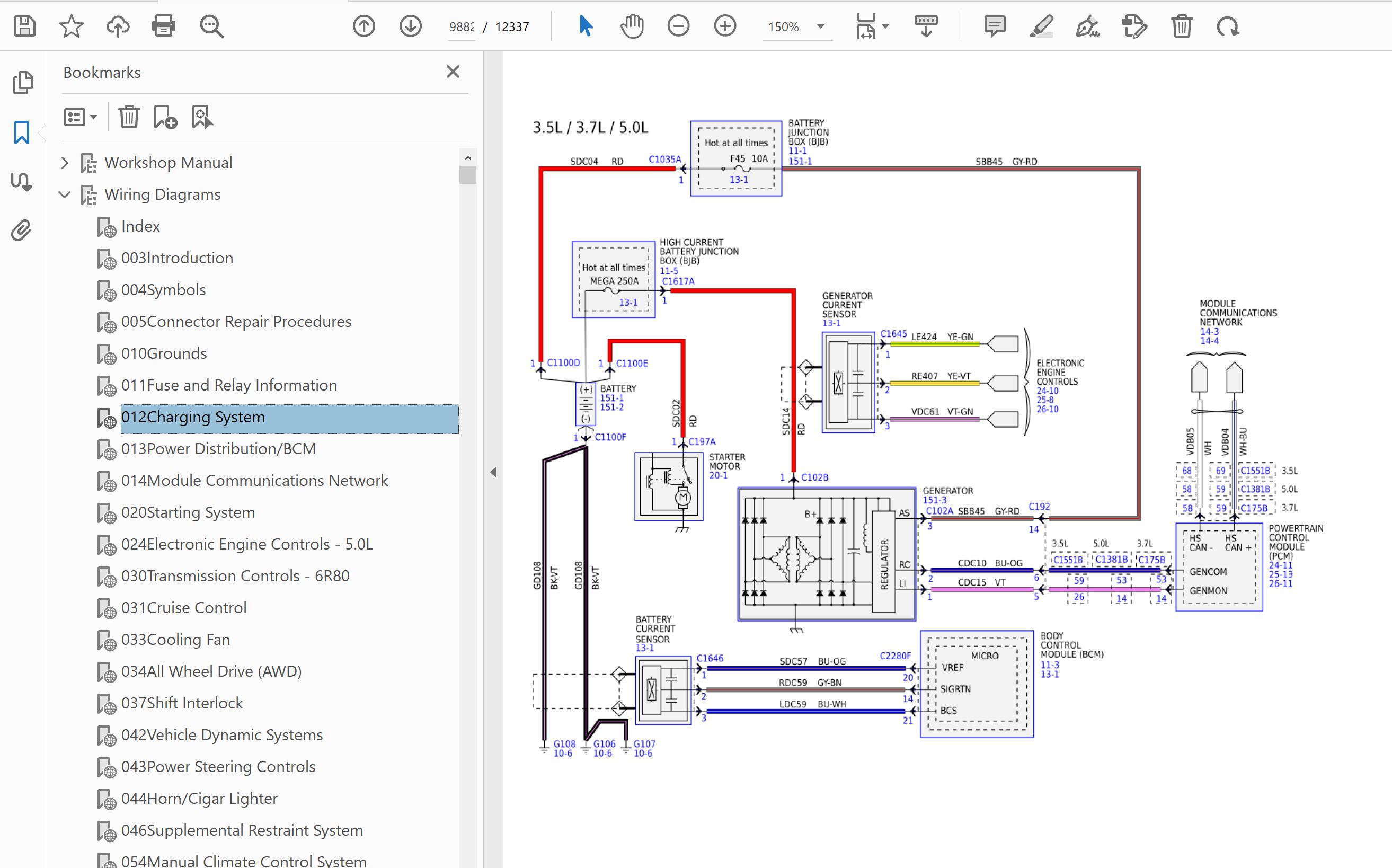Close the Bookmarks panel
Screen dimensions: 1392x868
coord(453,72)
